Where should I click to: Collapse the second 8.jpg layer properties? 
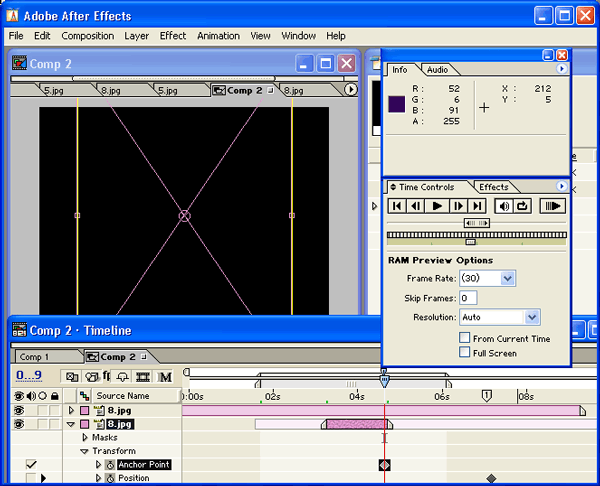point(71,424)
